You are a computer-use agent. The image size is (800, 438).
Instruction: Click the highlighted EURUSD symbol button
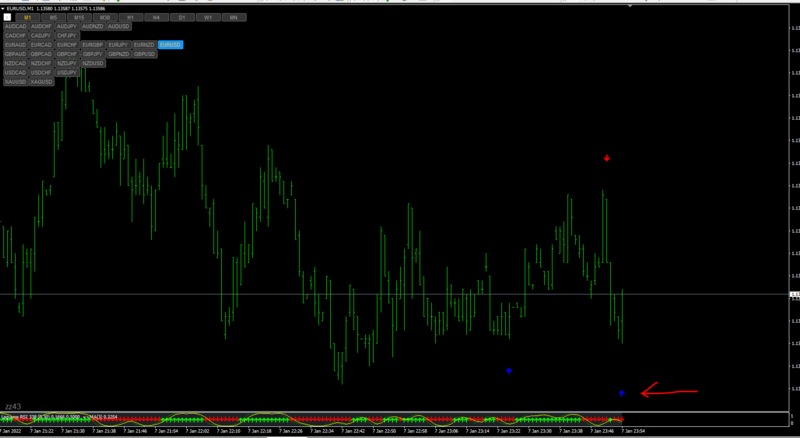[170, 45]
